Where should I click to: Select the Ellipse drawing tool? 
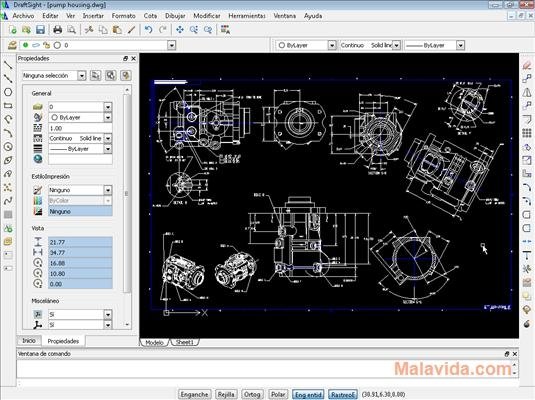(8, 160)
